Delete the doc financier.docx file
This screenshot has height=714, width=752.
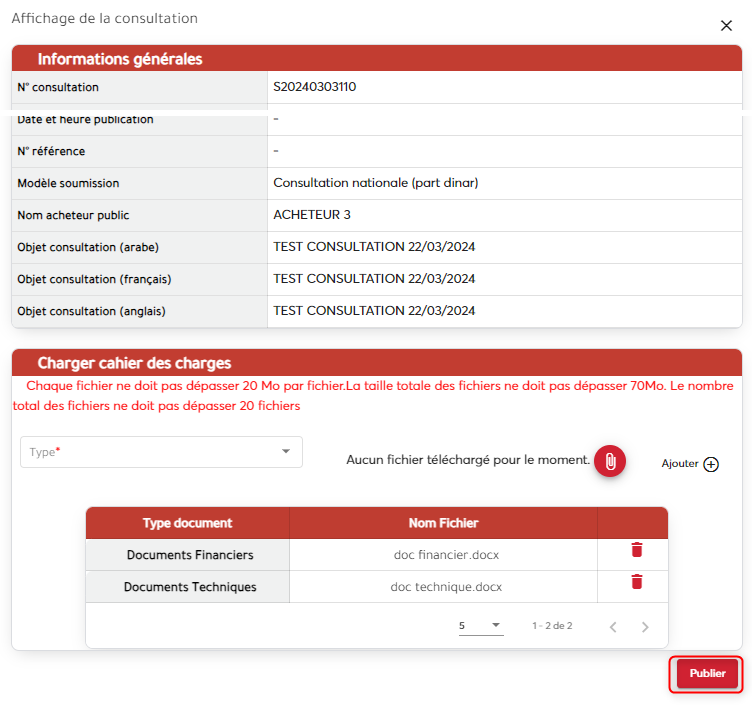point(636,550)
